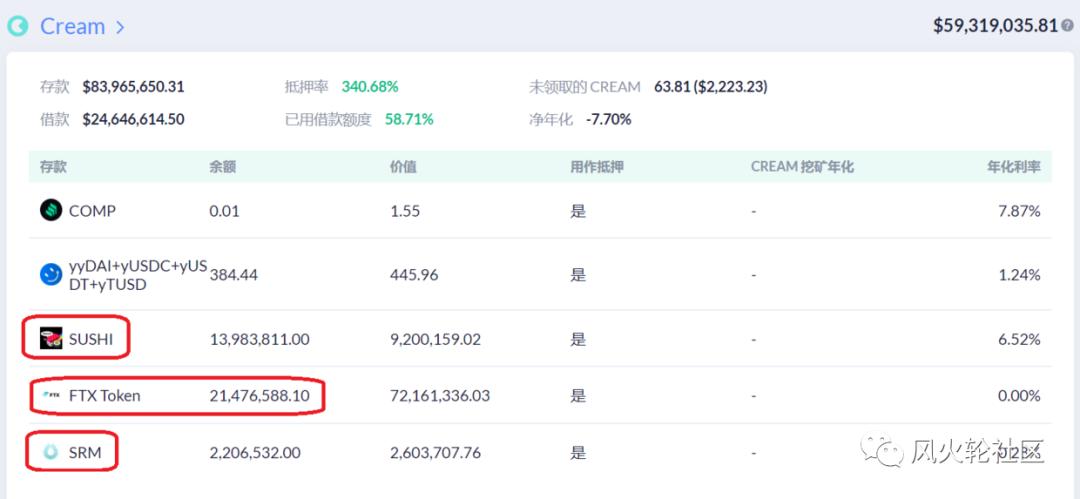Select FTX Token balance 21,476,588.10

[x=260, y=396]
